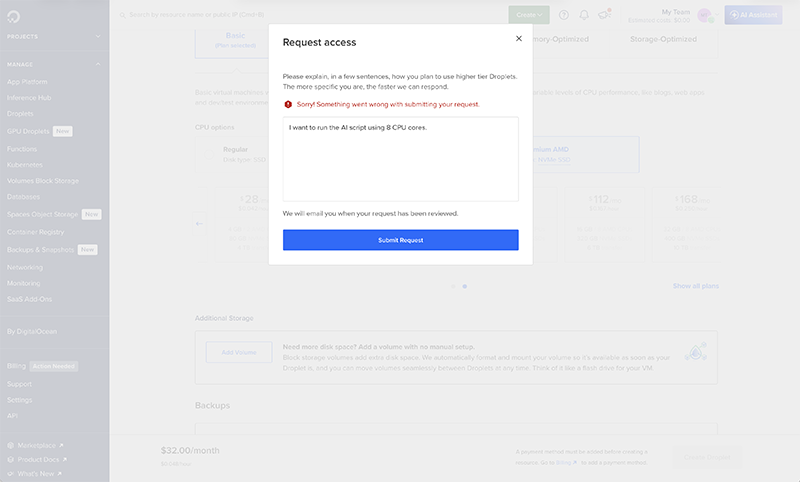
Task: Close the Request access dialog
Action: (518, 39)
